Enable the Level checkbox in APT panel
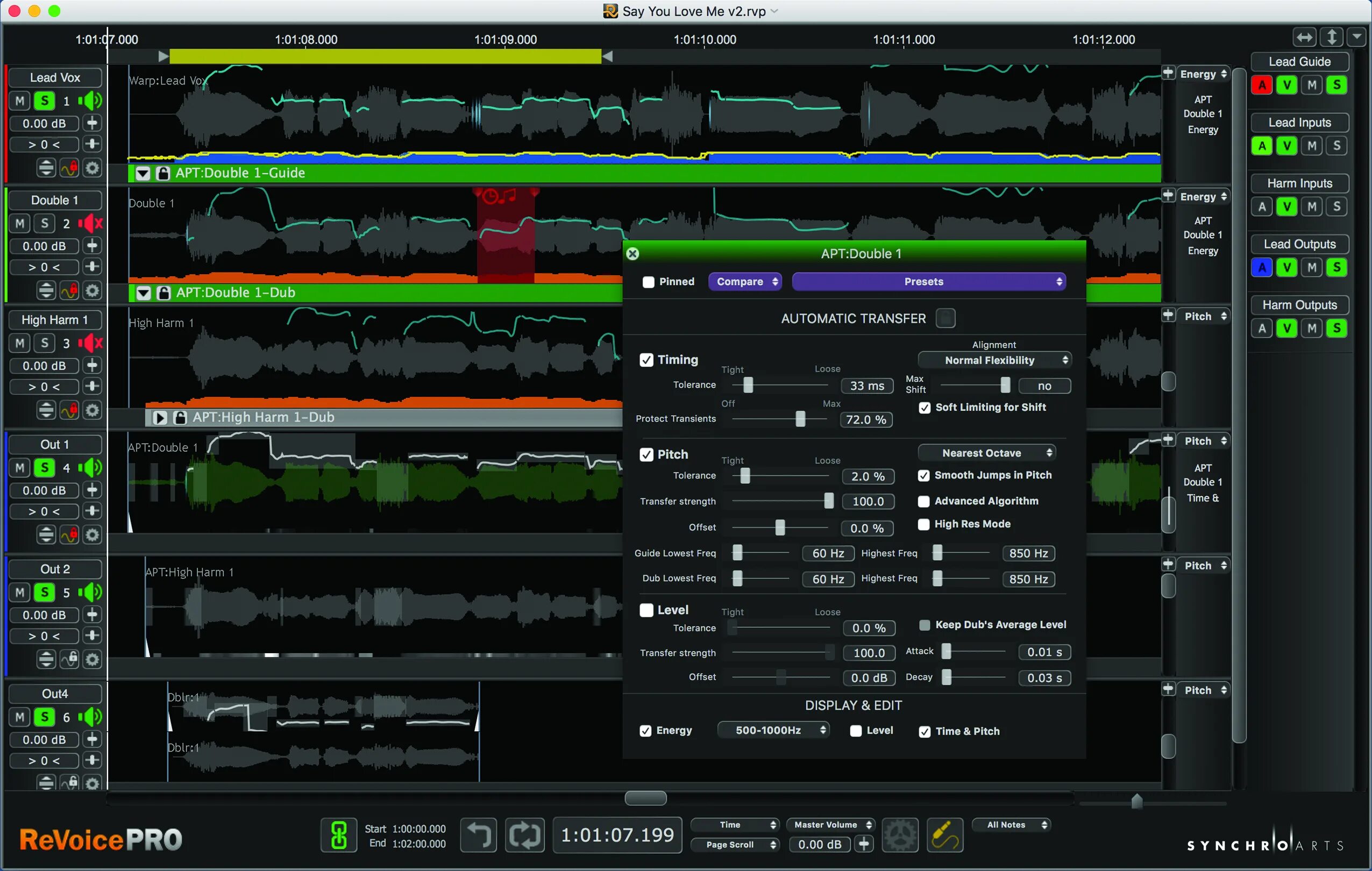This screenshot has width=1372, height=871. [x=646, y=610]
